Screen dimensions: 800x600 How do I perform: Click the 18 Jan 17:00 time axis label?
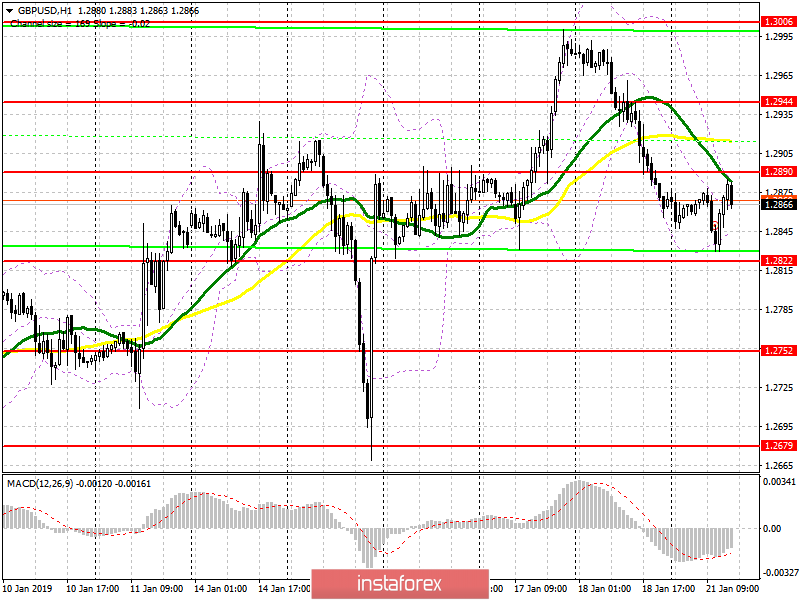coord(668,588)
